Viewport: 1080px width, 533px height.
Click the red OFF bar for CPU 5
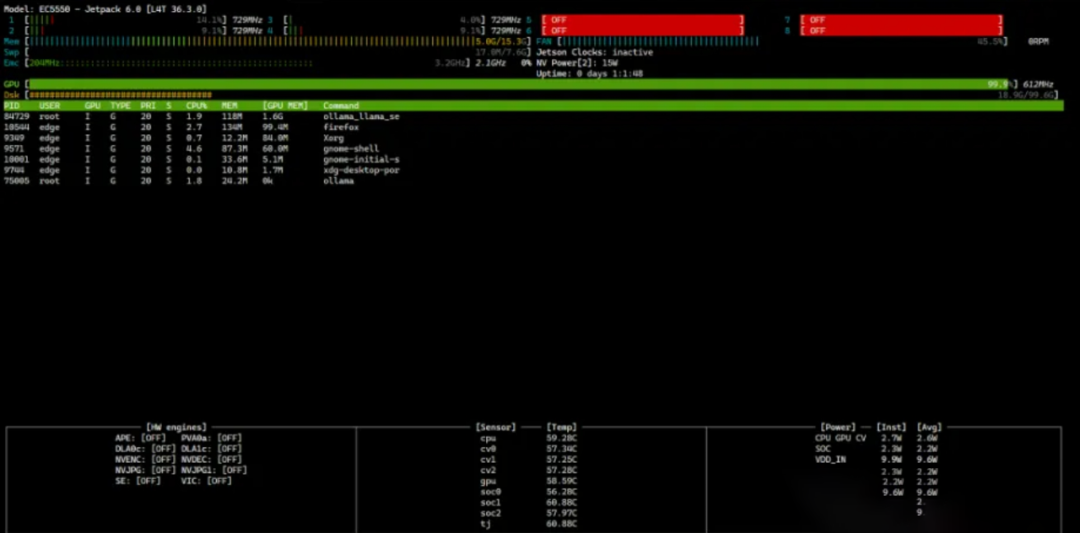[643, 21]
